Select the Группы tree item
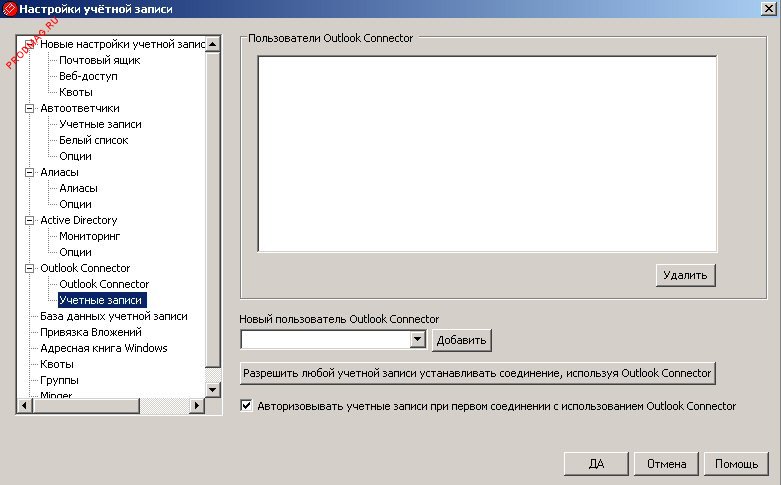Viewport: 781px width, 485px height. click(59, 380)
